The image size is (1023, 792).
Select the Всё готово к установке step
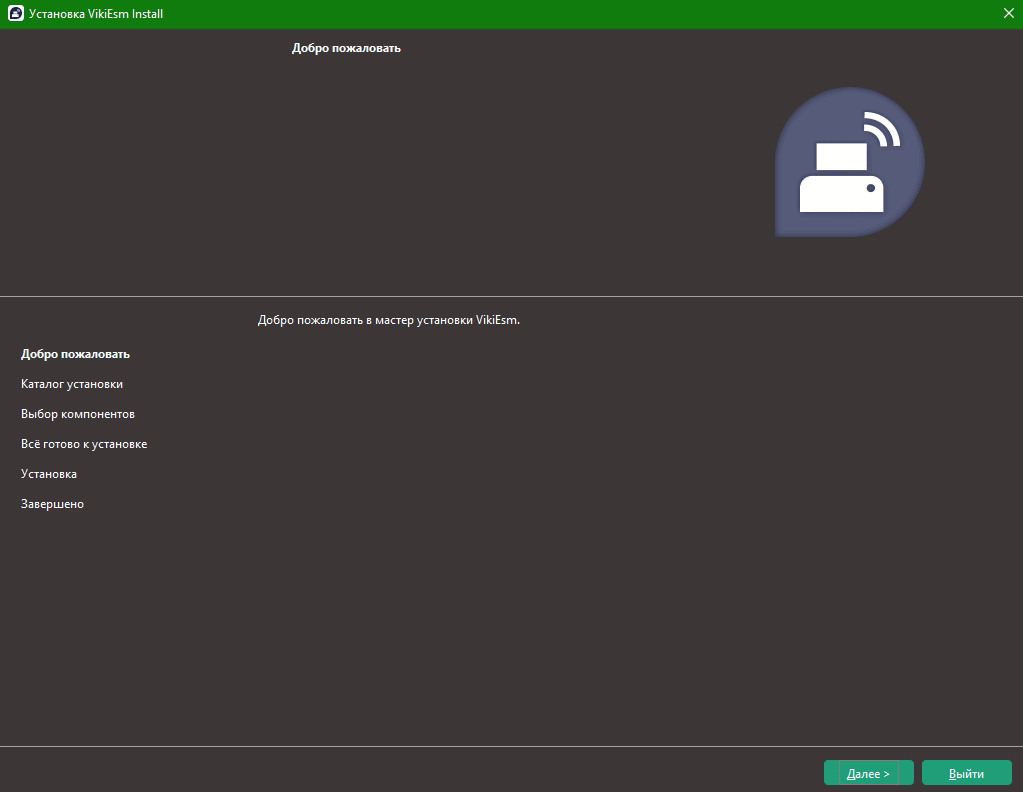tap(84, 444)
